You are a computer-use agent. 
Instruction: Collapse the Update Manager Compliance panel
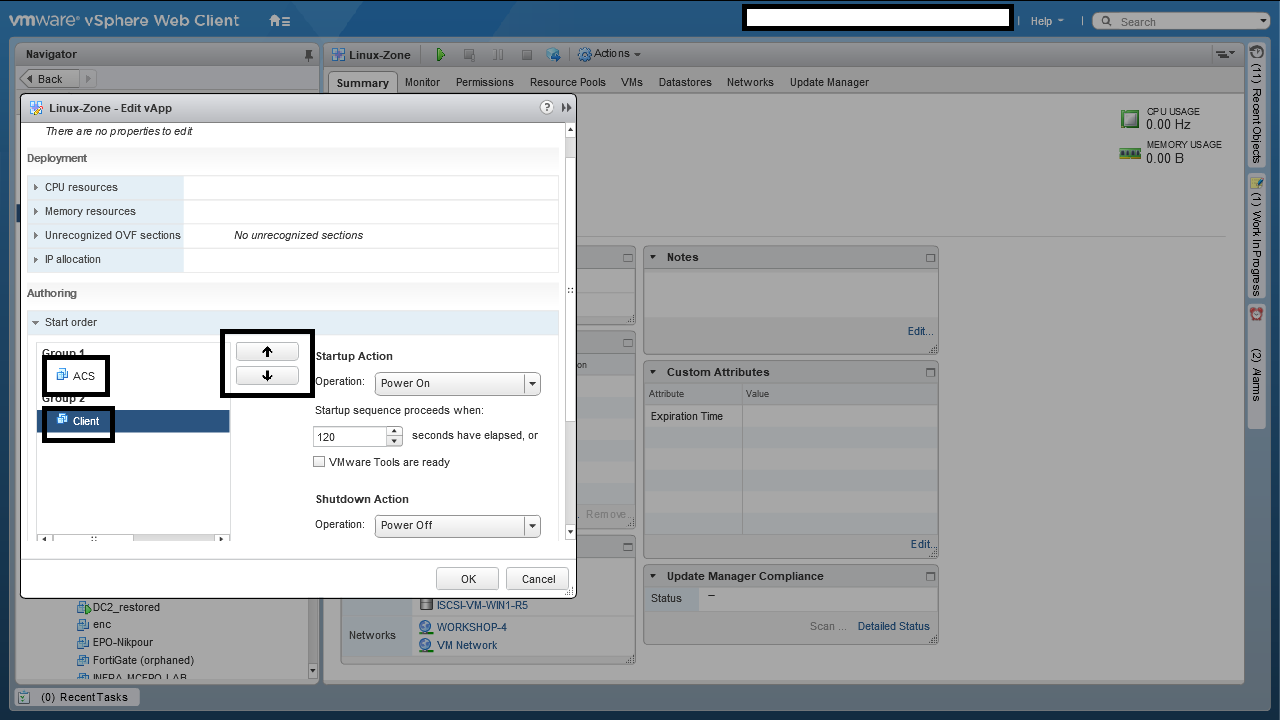tap(653, 576)
